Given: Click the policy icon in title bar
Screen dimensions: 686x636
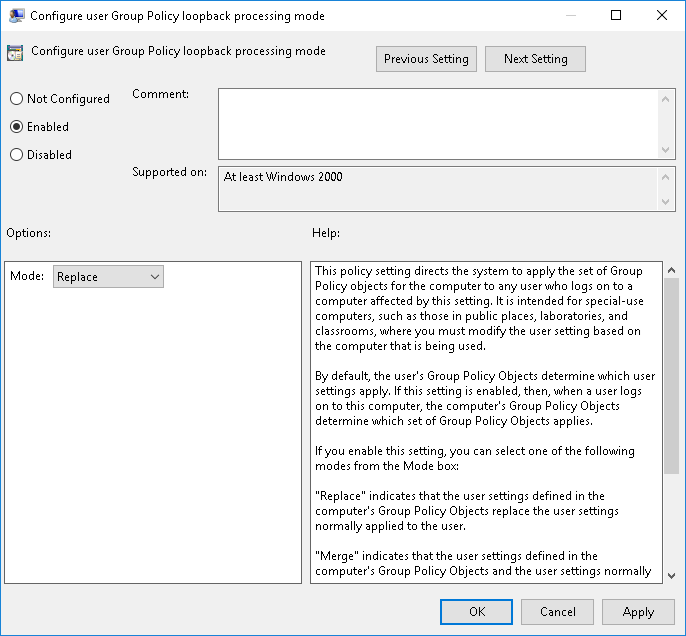Looking at the screenshot, I should point(17,16).
